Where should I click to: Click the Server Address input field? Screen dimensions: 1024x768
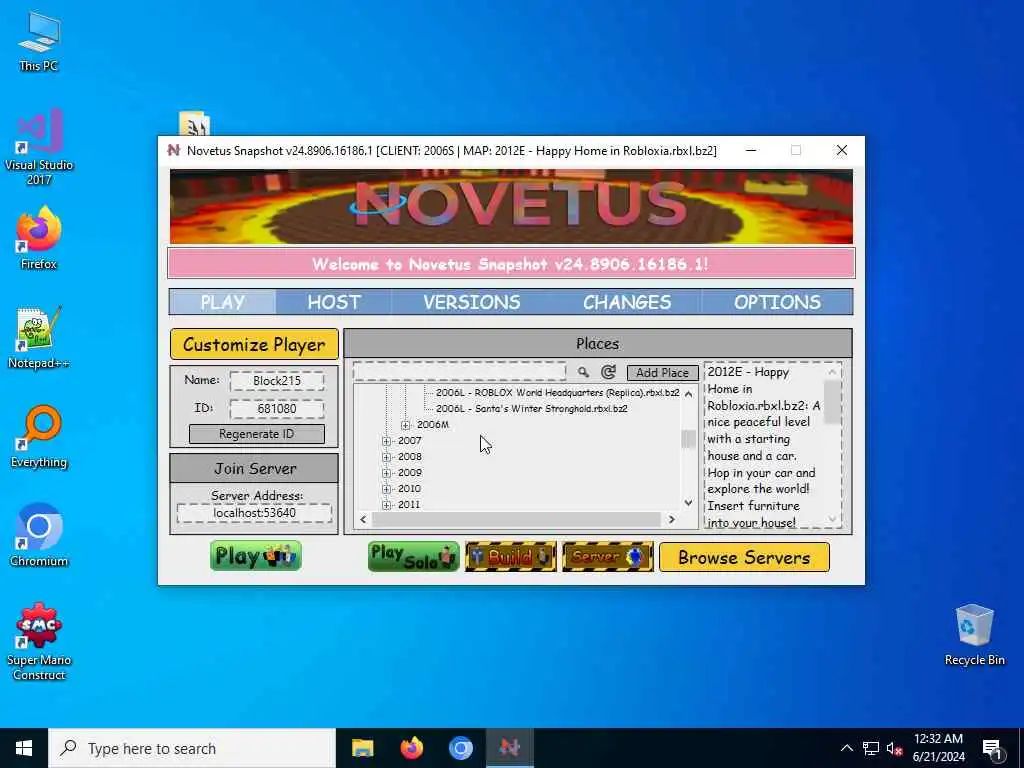(x=255, y=513)
